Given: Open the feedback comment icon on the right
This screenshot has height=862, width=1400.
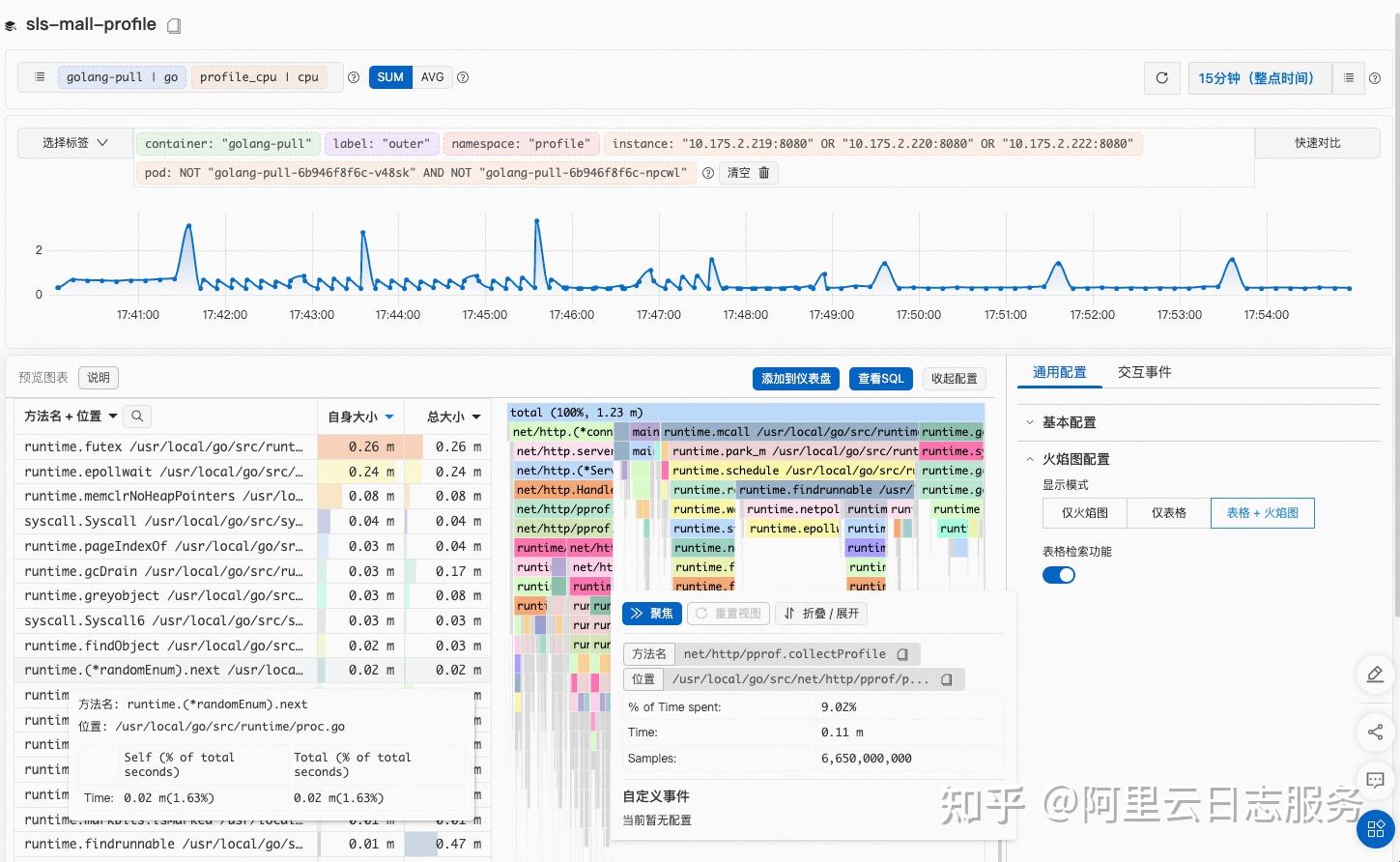Looking at the screenshot, I should coord(1375,780).
